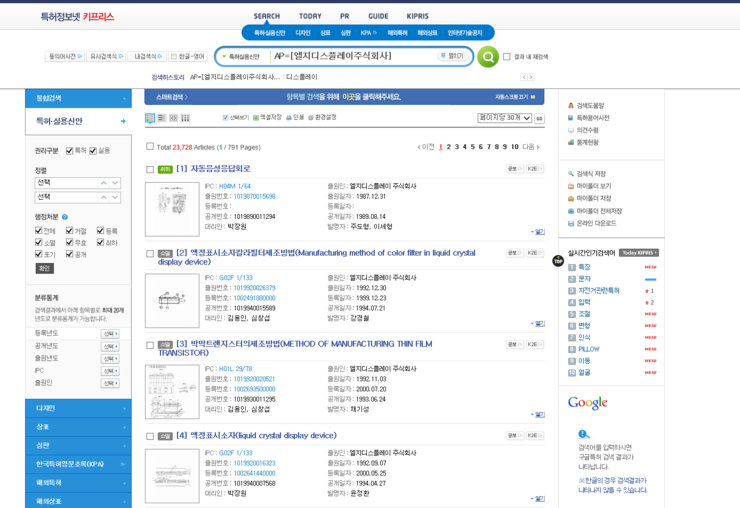
Task: Click the black TOP scroll-to-top icon
Action: click(558, 261)
